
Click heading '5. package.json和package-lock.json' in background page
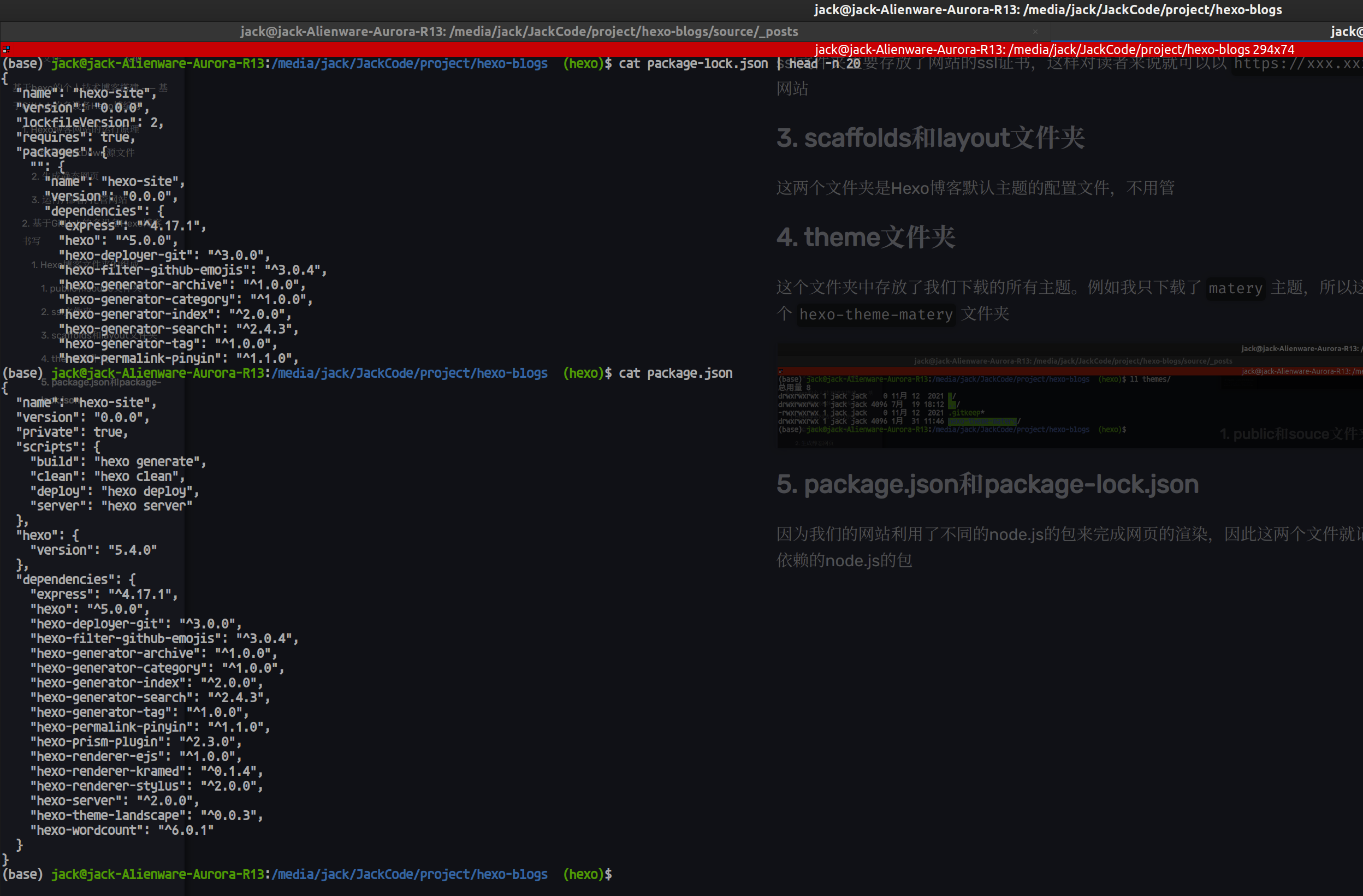tap(987, 484)
